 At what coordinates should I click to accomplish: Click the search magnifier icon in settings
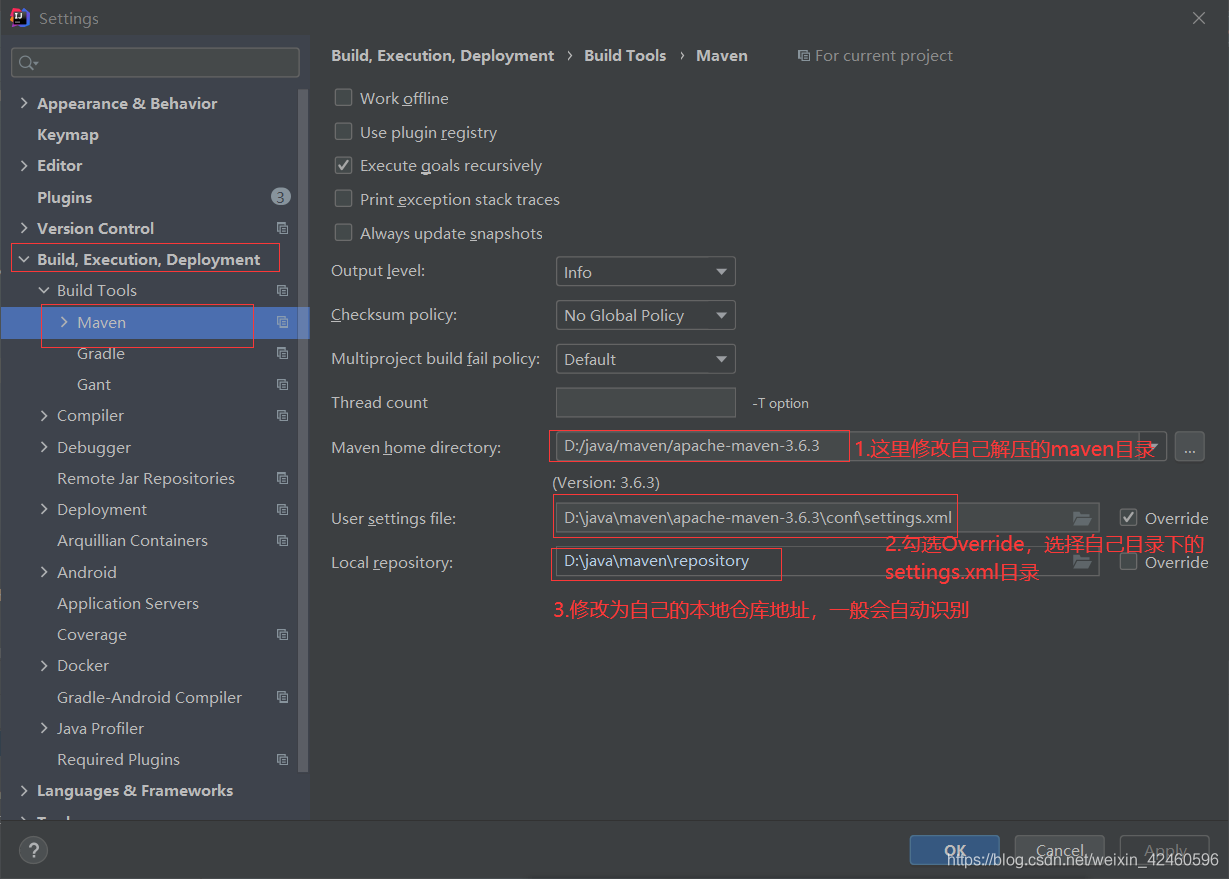pos(27,63)
